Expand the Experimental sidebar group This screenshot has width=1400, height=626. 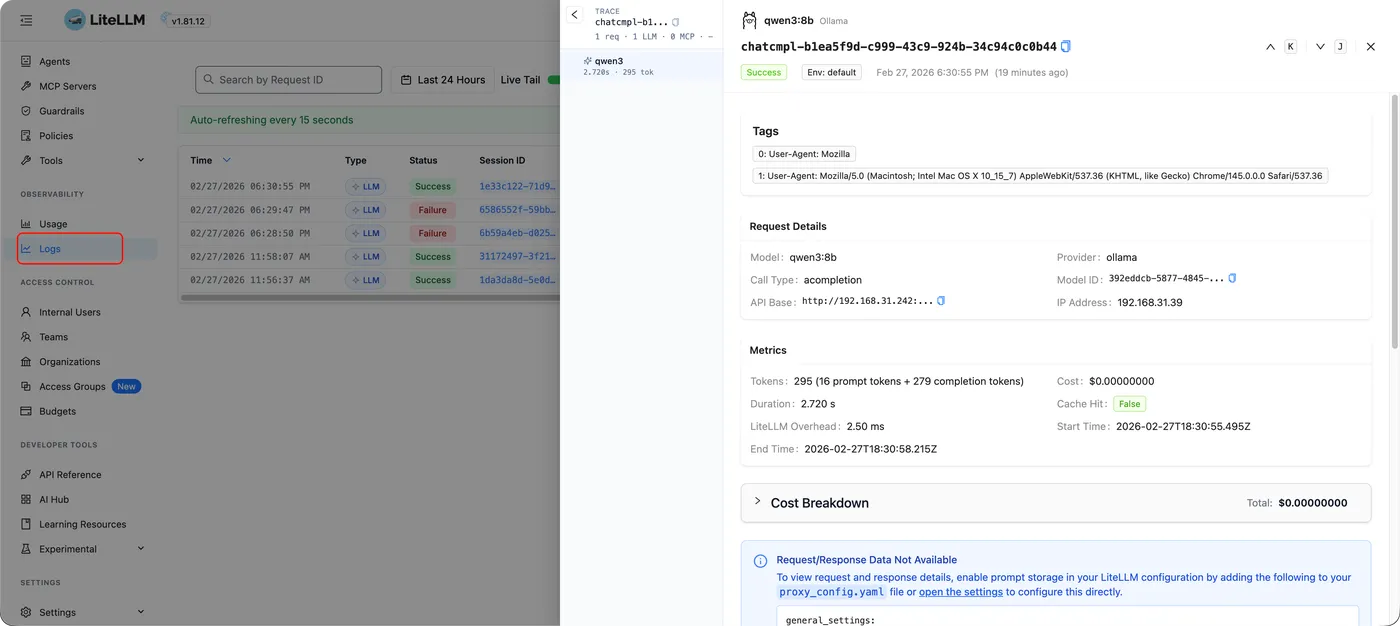(x=140, y=548)
